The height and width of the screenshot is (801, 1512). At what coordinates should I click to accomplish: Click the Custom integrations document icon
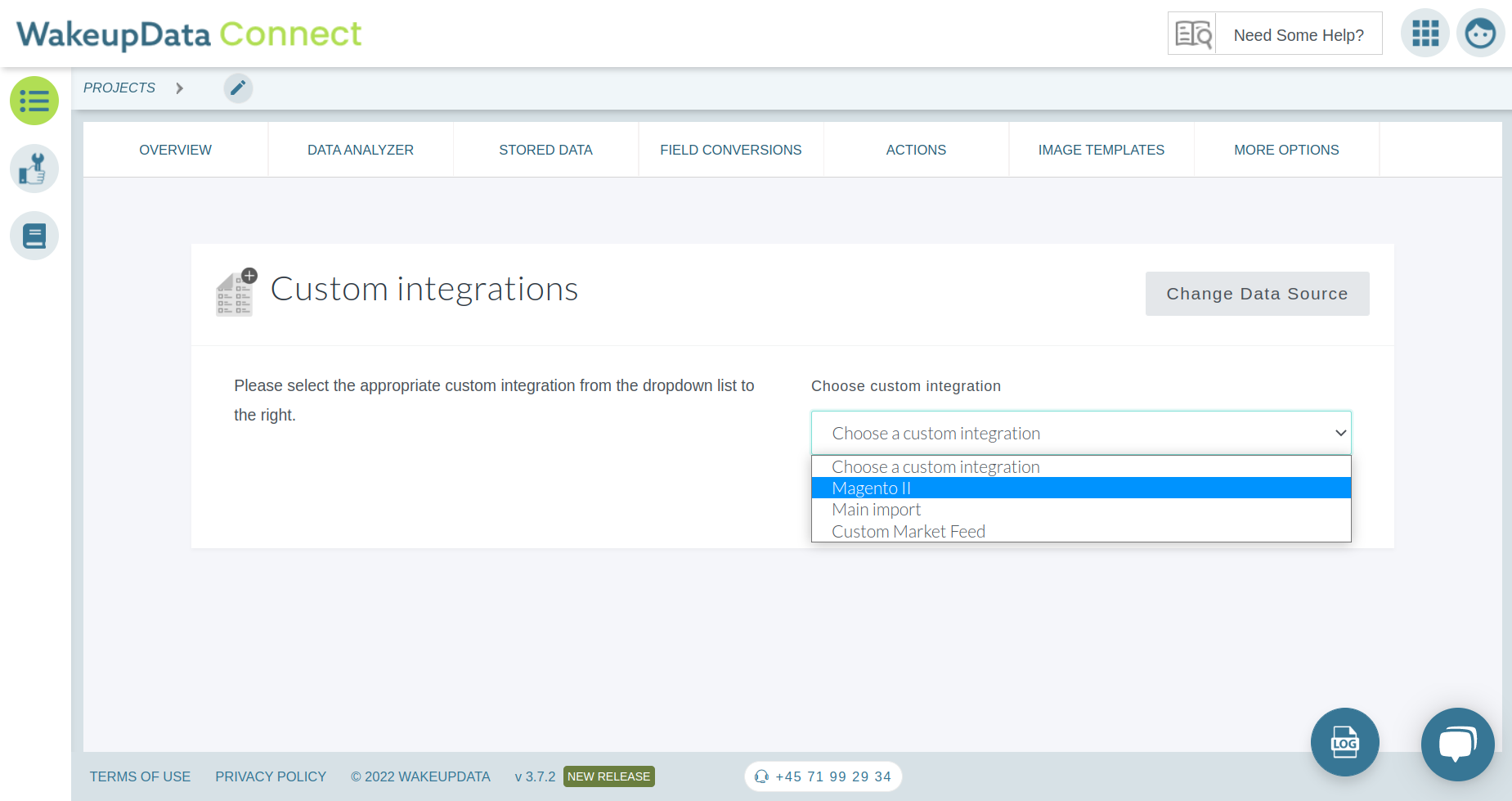click(236, 292)
